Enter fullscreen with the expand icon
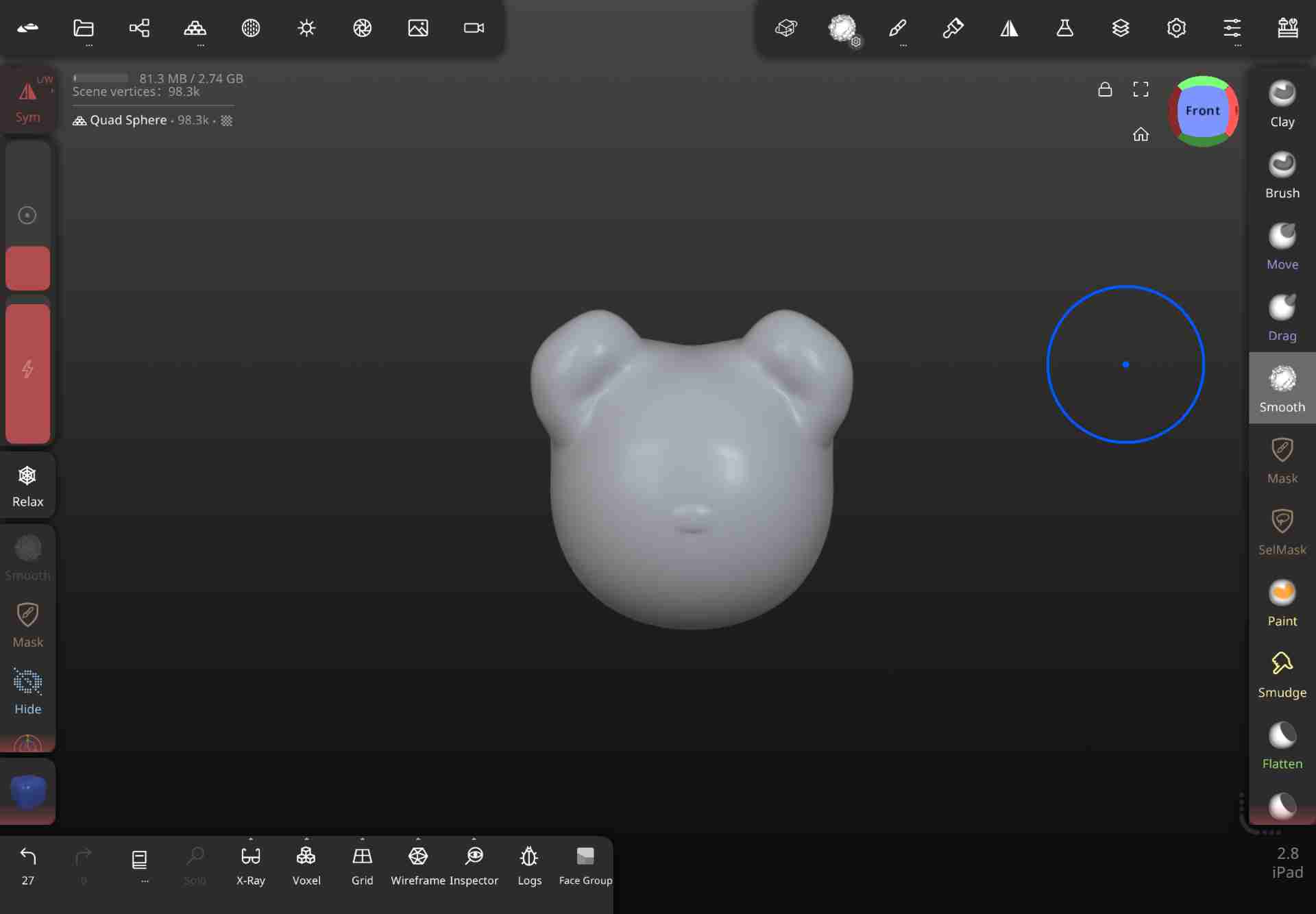 (1141, 89)
